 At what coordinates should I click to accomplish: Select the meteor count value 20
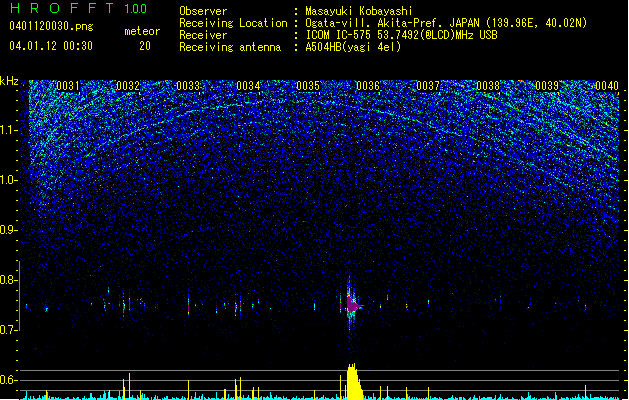145,46
